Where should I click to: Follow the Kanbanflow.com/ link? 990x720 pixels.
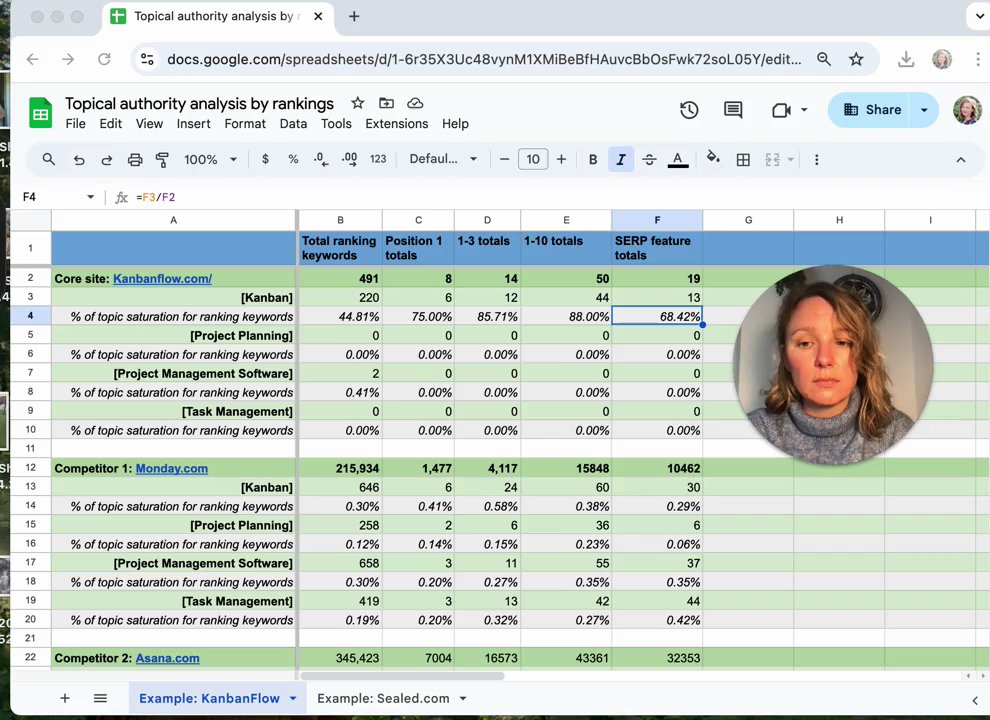click(x=162, y=279)
